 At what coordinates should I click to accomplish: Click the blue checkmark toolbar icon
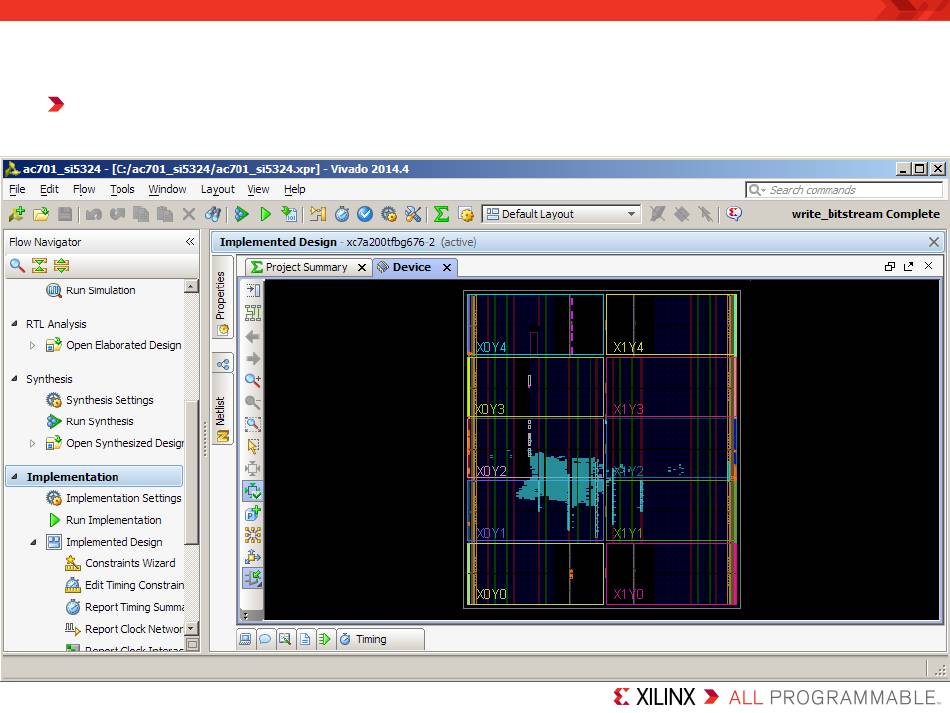365,214
